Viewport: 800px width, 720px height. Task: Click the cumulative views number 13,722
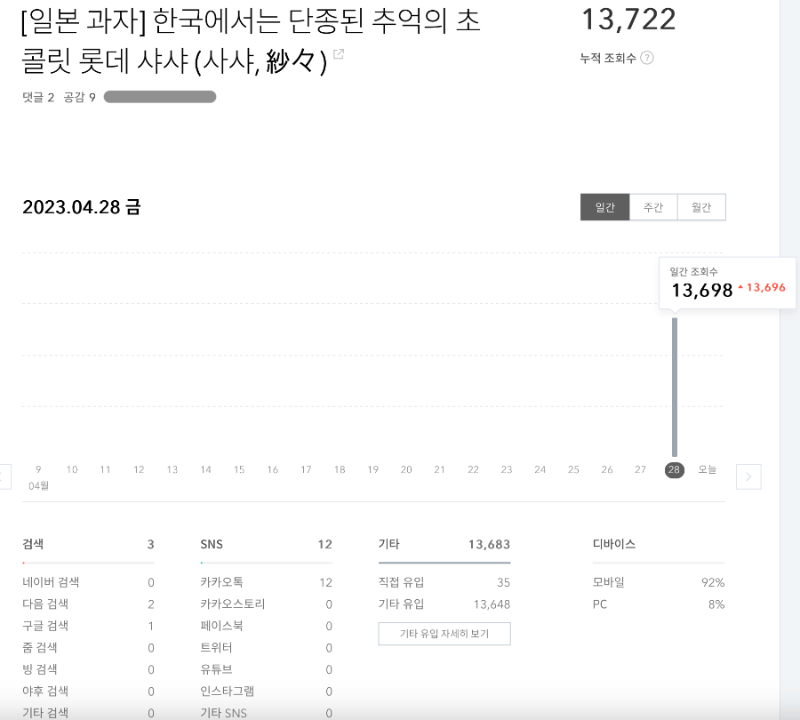click(629, 19)
